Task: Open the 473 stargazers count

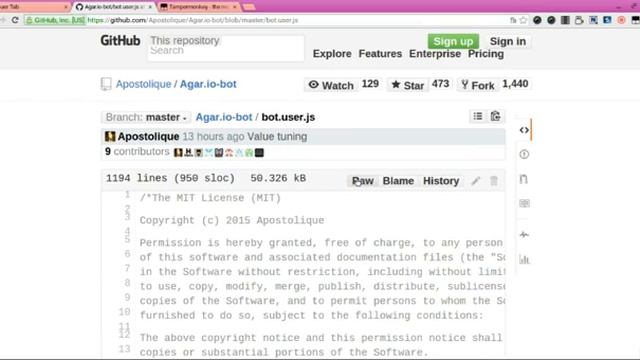Action: coord(440,84)
